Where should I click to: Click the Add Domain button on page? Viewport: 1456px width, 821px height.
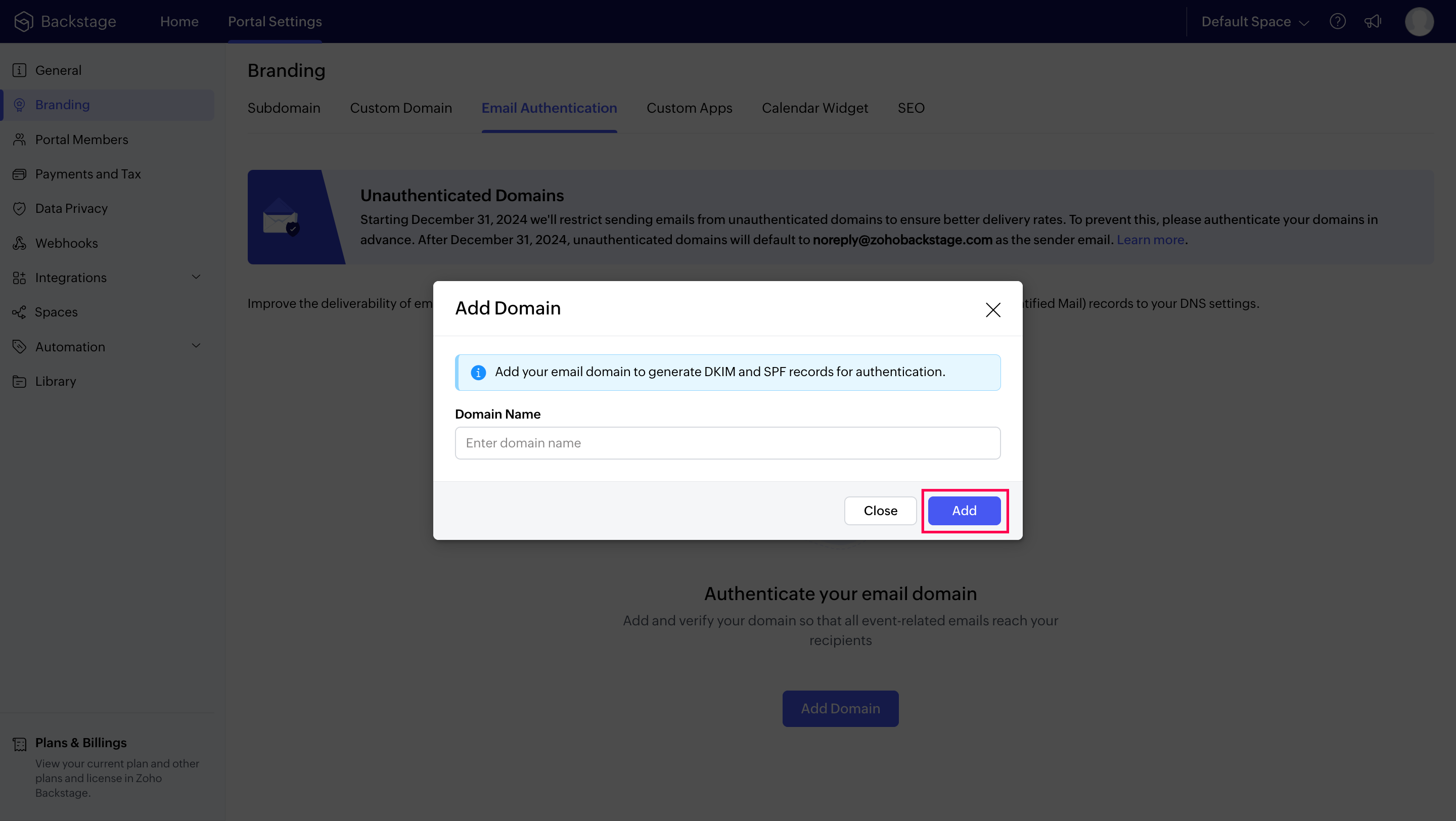click(x=840, y=709)
